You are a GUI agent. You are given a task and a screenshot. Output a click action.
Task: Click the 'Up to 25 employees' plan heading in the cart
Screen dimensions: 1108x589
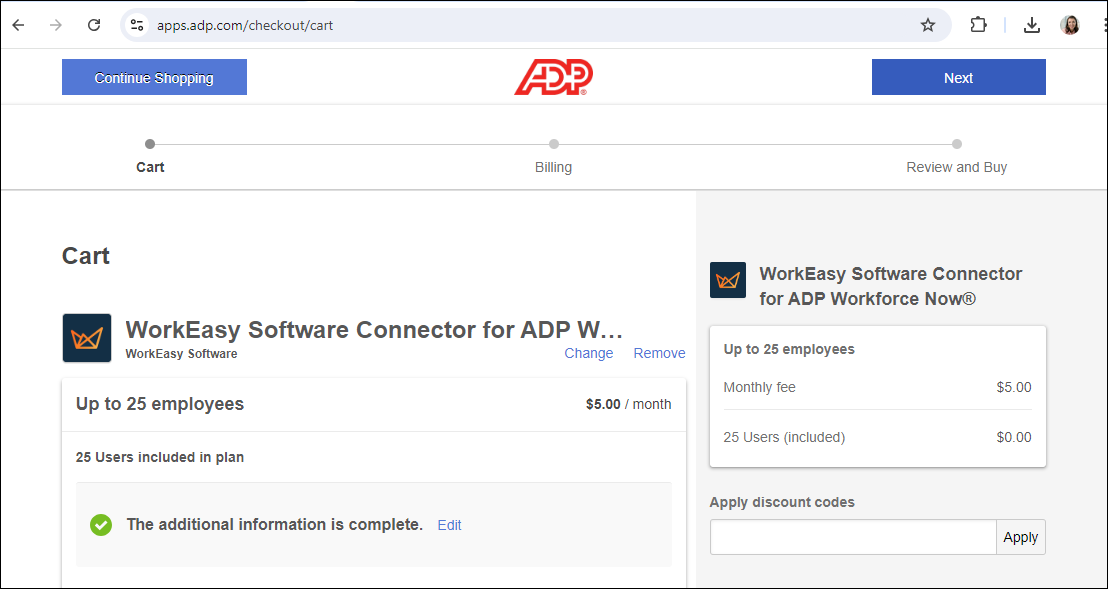[x=160, y=404]
